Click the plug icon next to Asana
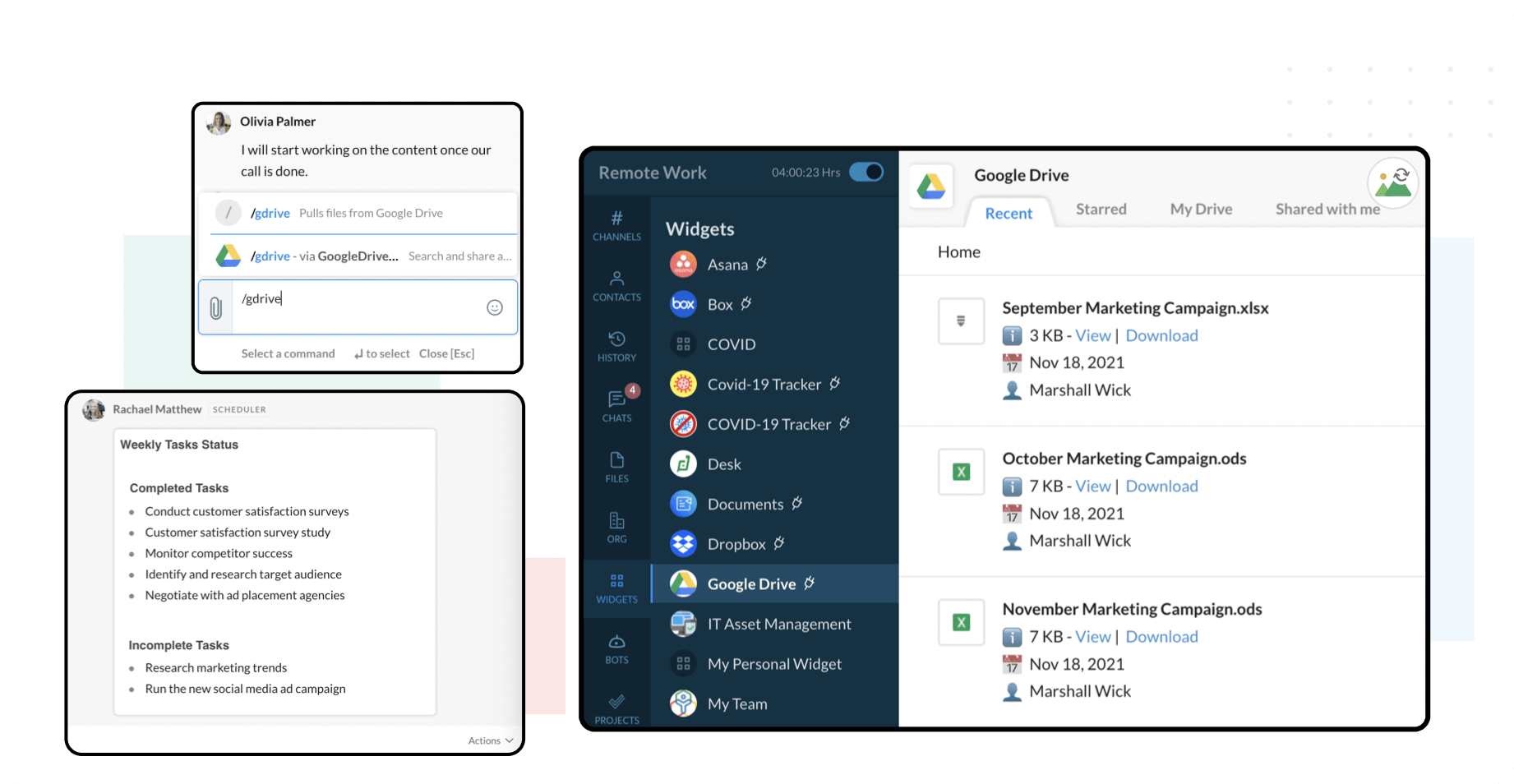Viewport: 1514px width, 784px height. (x=762, y=264)
